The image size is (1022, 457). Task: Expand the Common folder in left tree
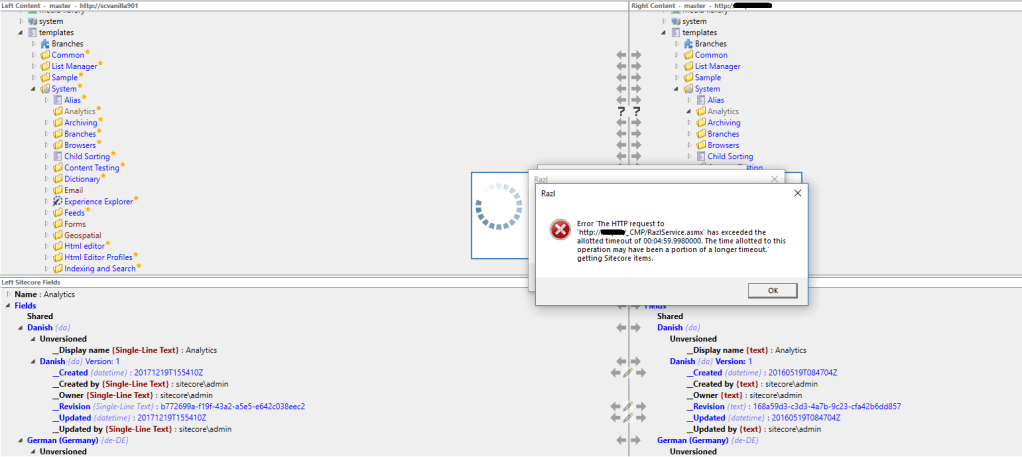click(x=34, y=55)
